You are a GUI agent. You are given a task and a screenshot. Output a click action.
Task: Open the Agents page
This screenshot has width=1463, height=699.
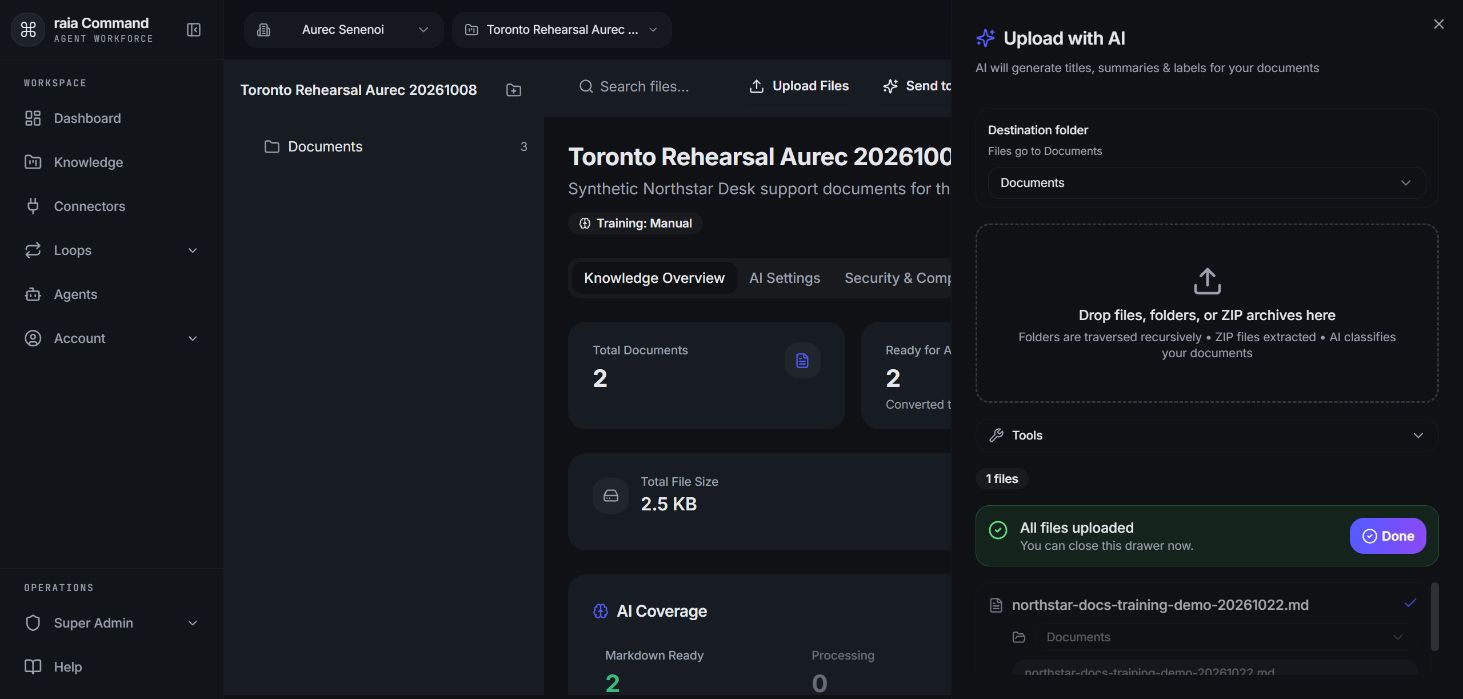pos(111,294)
